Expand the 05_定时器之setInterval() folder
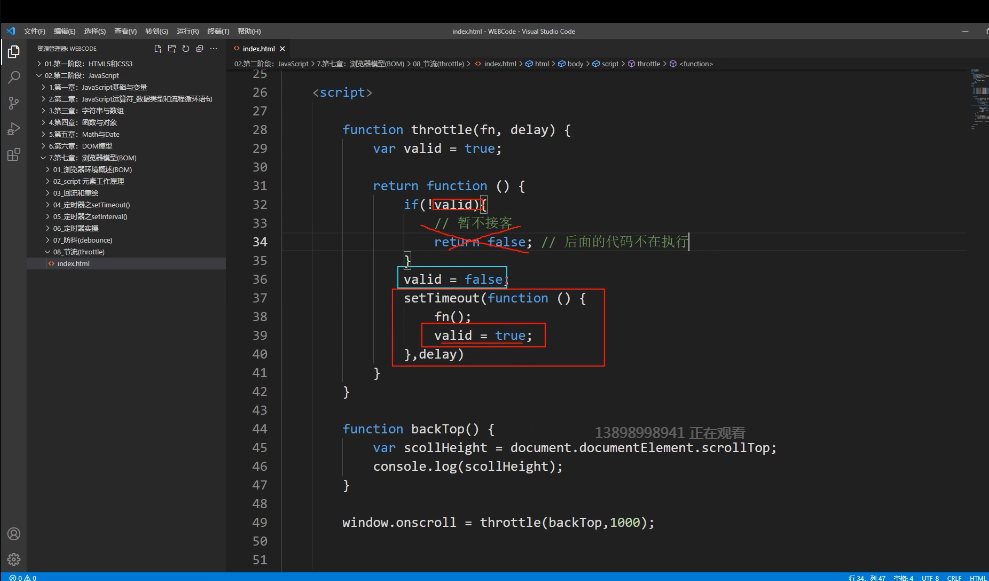This screenshot has width=989, height=581. [126, 216]
